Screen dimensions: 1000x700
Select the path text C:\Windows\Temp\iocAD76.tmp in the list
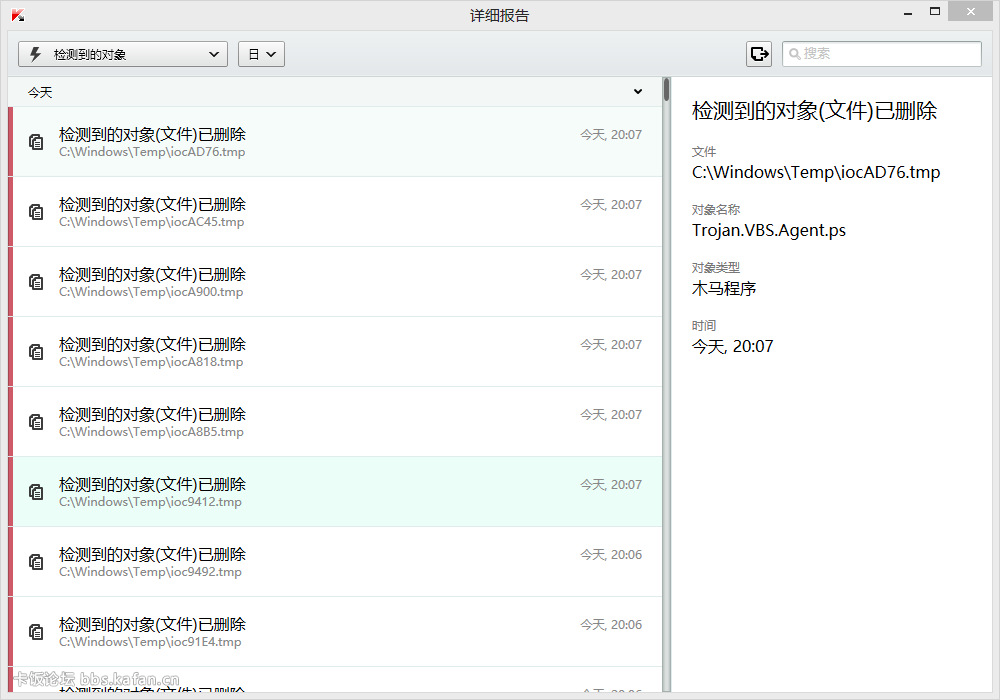152,152
